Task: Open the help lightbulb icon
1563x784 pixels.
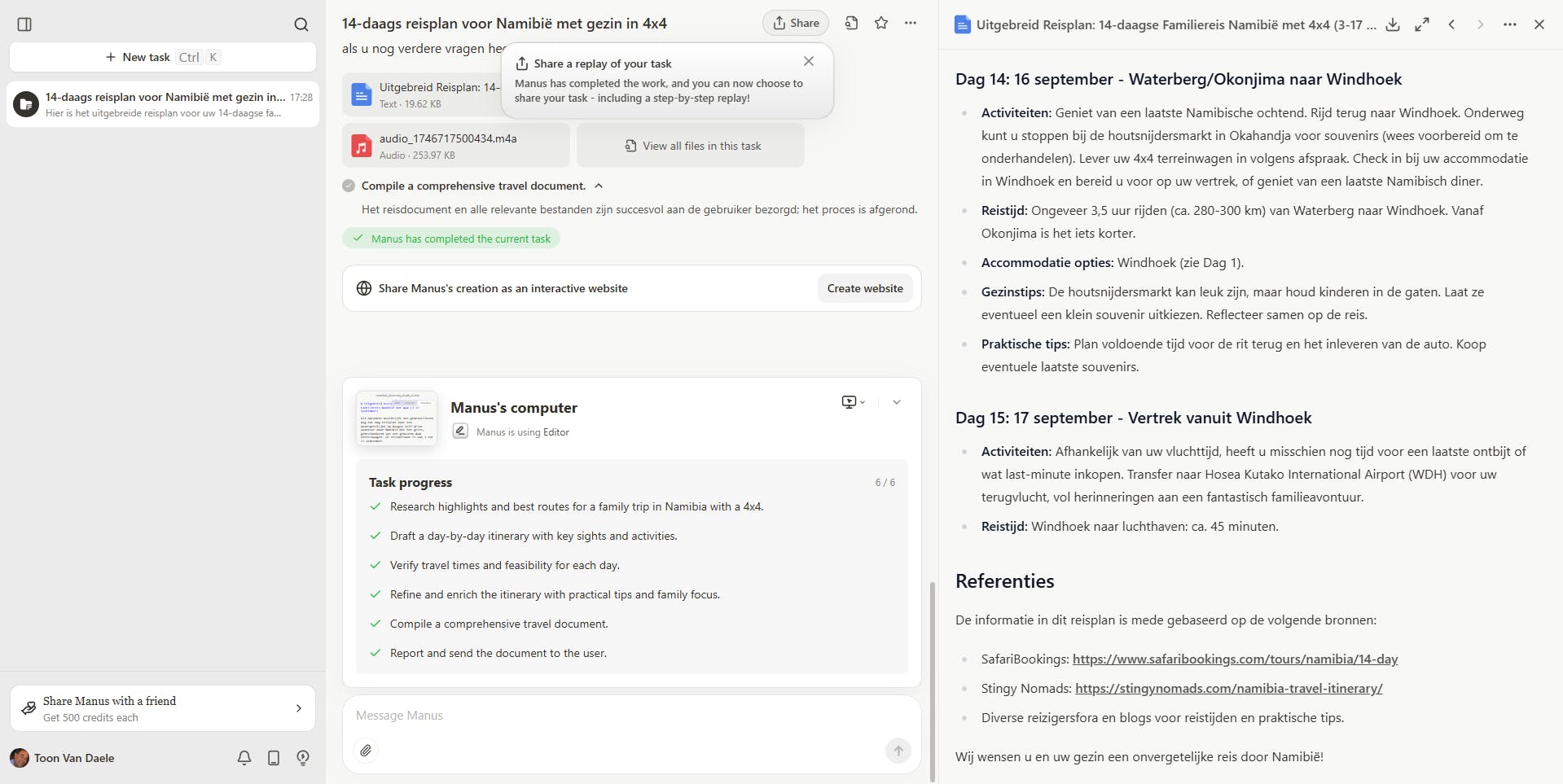Action: (x=303, y=758)
